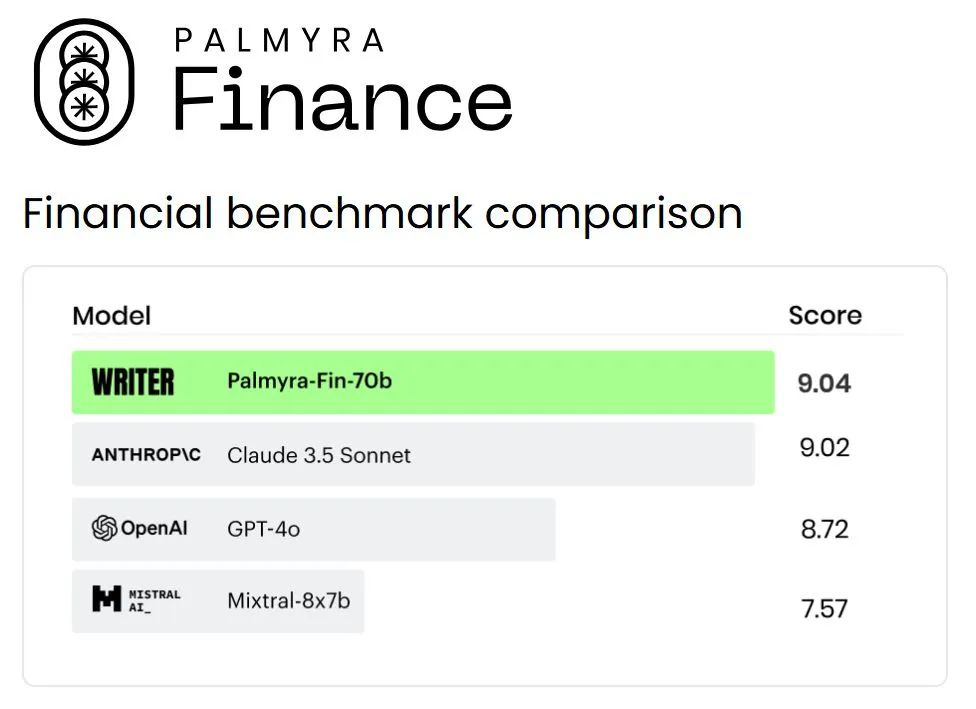Click the Mixtral-8x7b model label
The width and height of the screenshot is (976, 709).
tap(288, 601)
